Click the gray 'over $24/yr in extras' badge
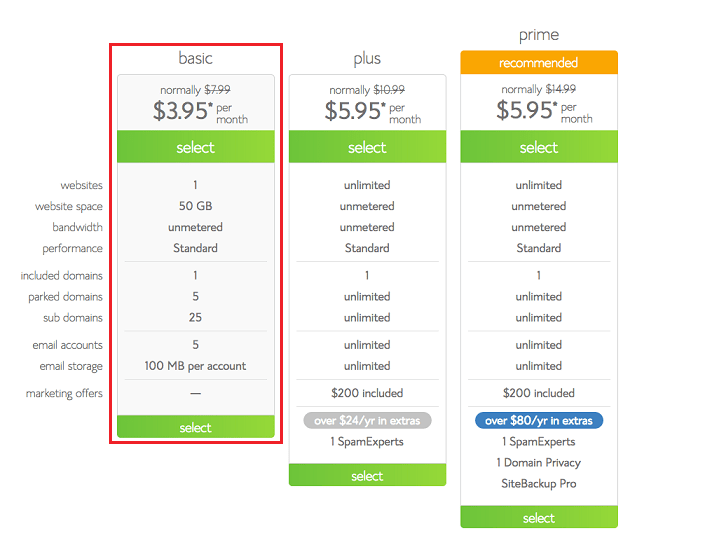This screenshot has height=538, width=705. tap(367, 421)
